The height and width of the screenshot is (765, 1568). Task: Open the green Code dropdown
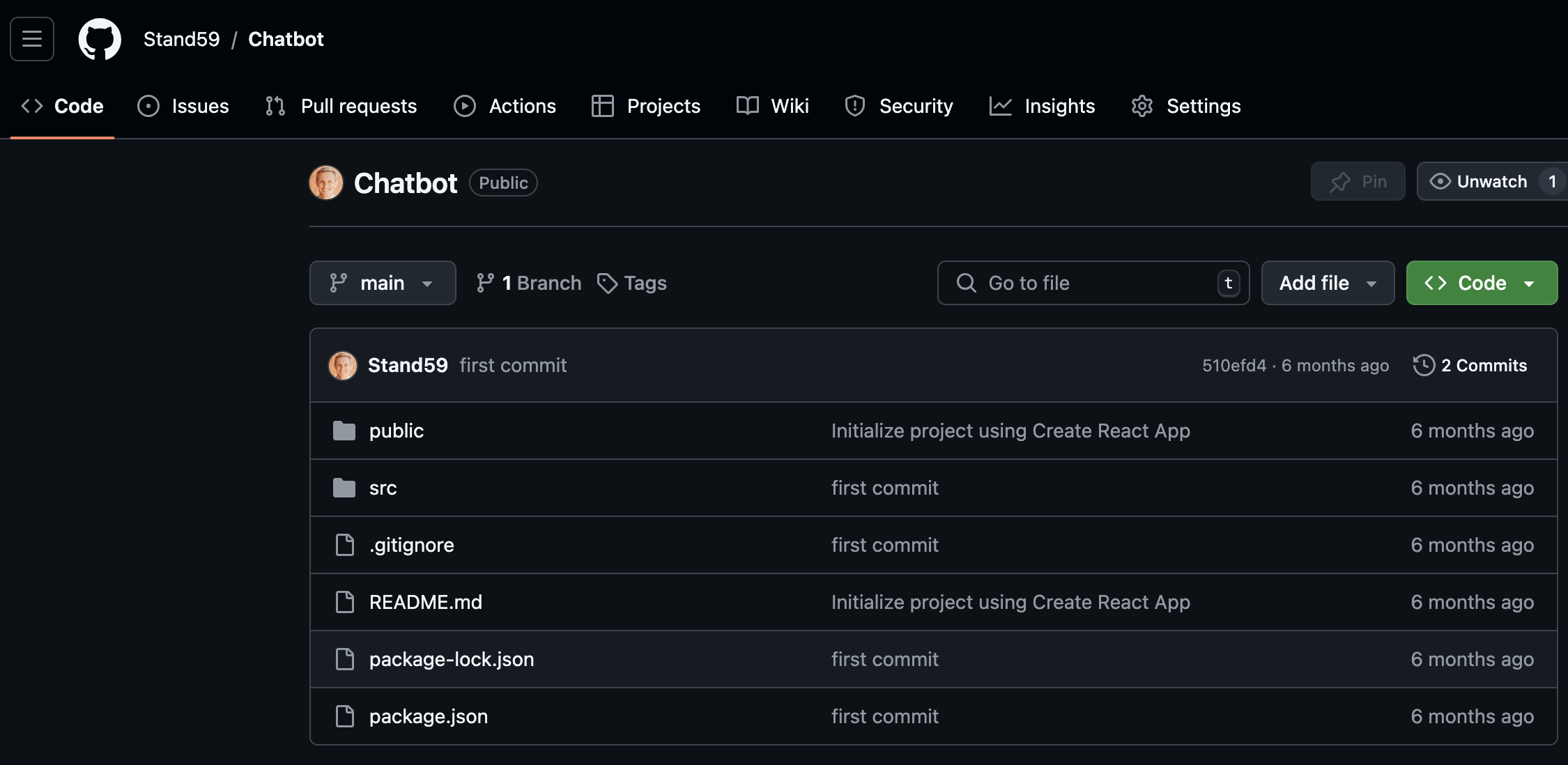pyautogui.click(x=1482, y=283)
